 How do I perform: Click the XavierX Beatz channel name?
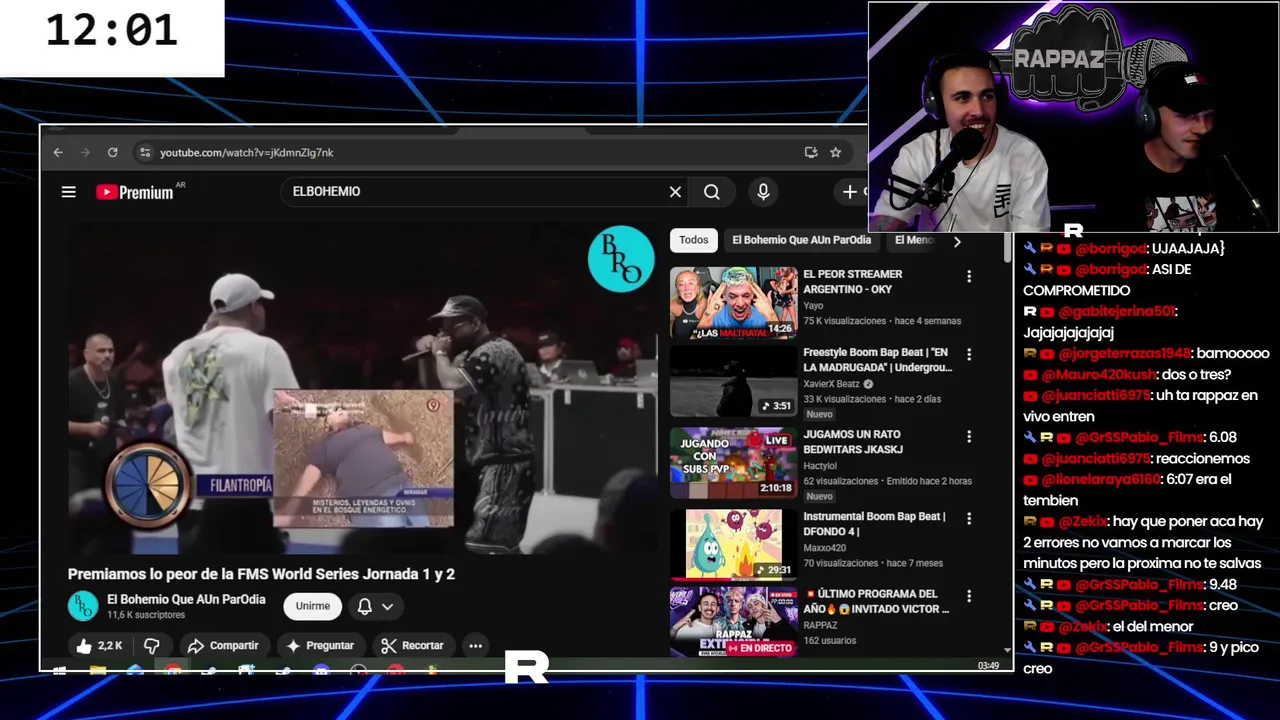tap(832, 384)
